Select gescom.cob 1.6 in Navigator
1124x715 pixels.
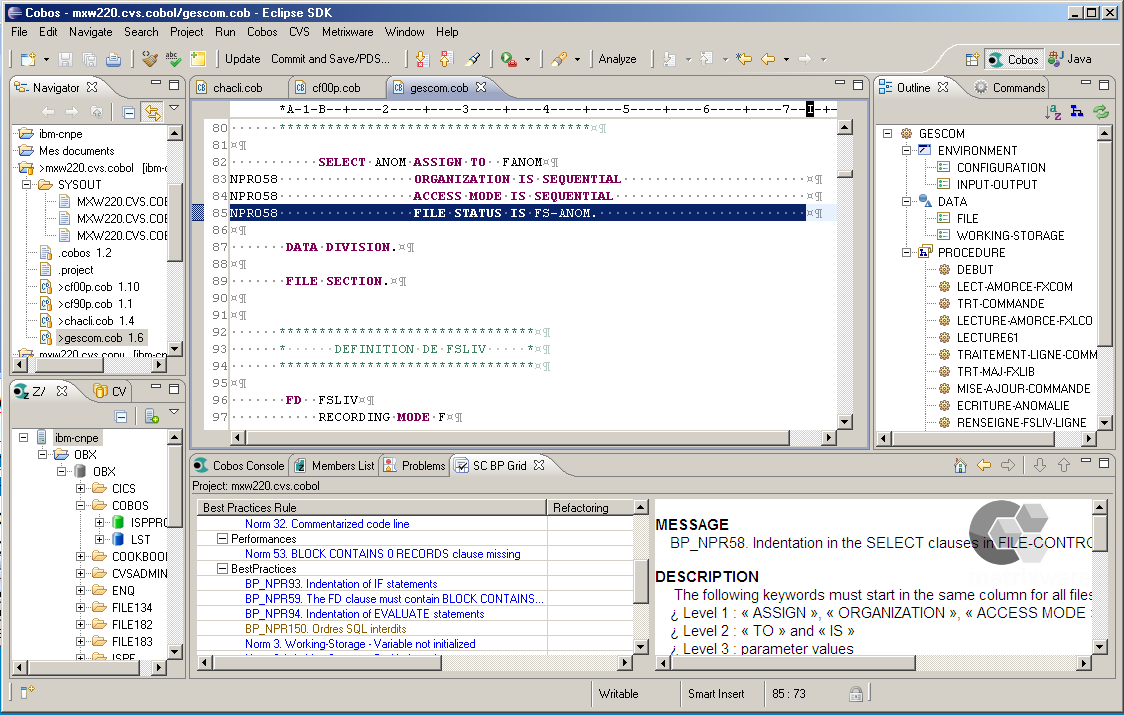(x=102, y=338)
